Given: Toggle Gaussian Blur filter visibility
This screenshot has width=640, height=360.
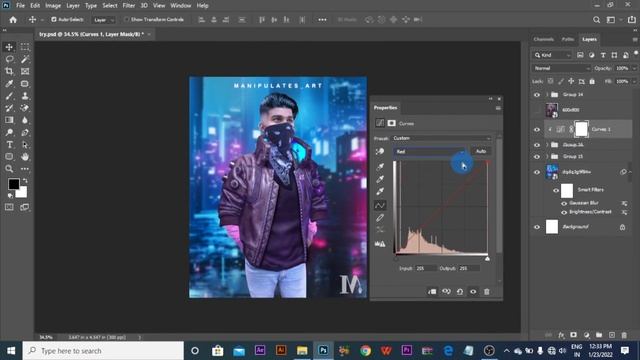Looking at the screenshot, I should (x=564, y=203).
